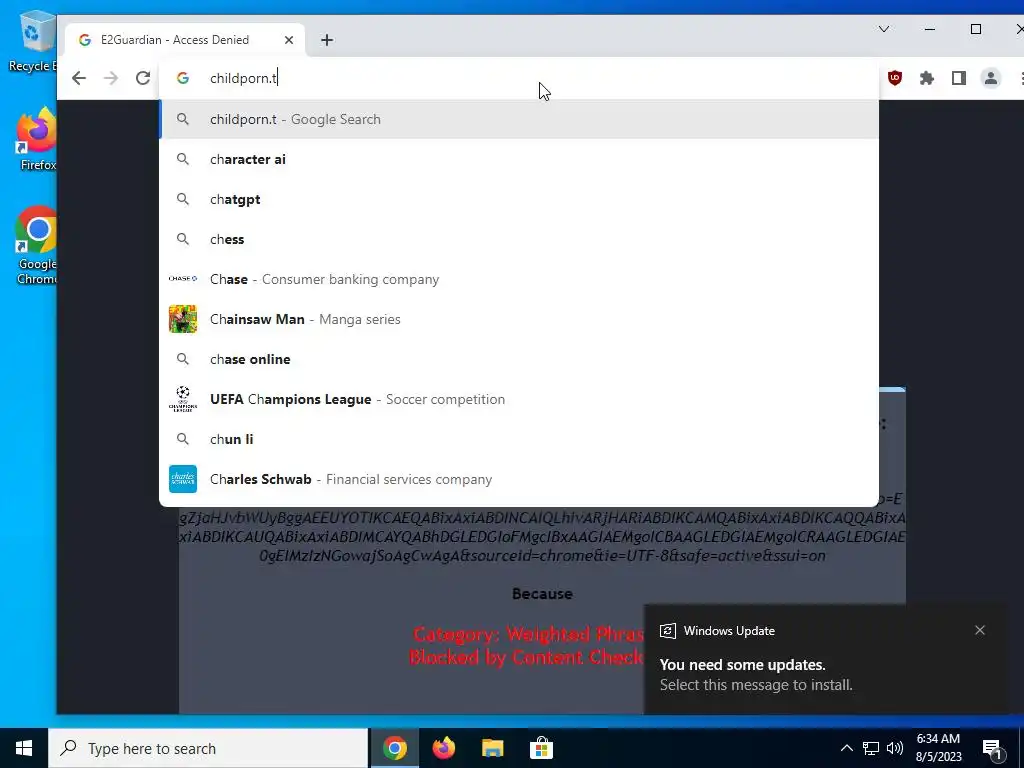Choose Charles Schwab - Financial services company
The width and height of the screenshot is (1024, 768).
tap(519, 479)
